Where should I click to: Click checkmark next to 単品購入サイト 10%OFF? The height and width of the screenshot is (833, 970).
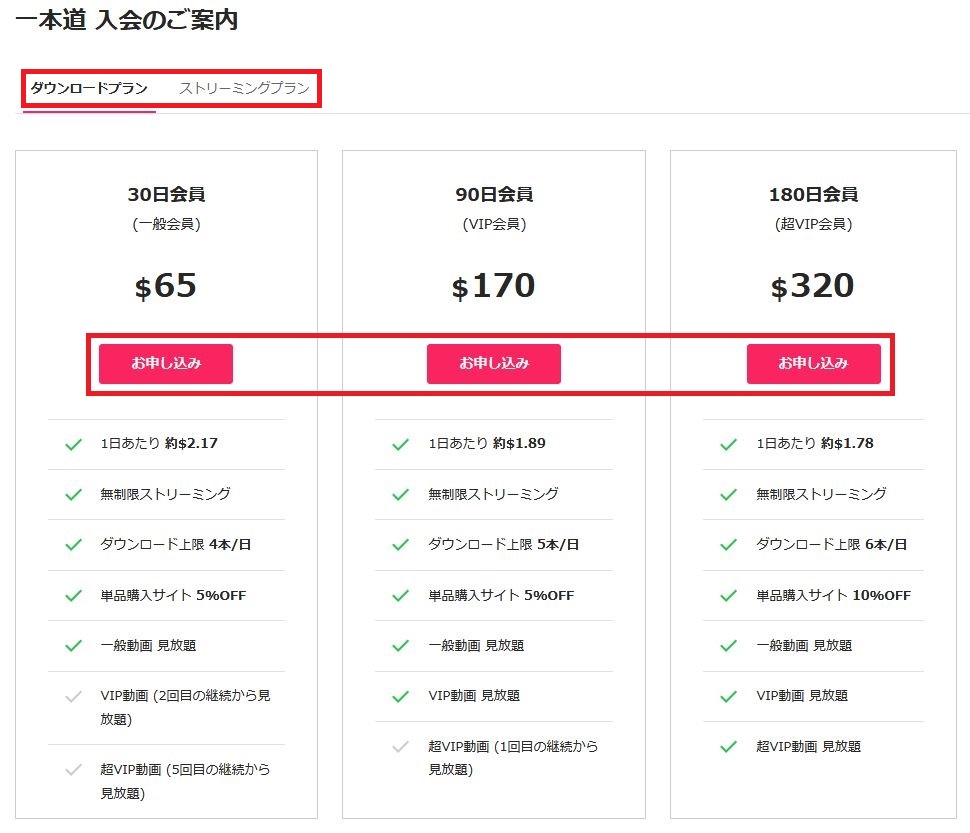pos(729,596)
